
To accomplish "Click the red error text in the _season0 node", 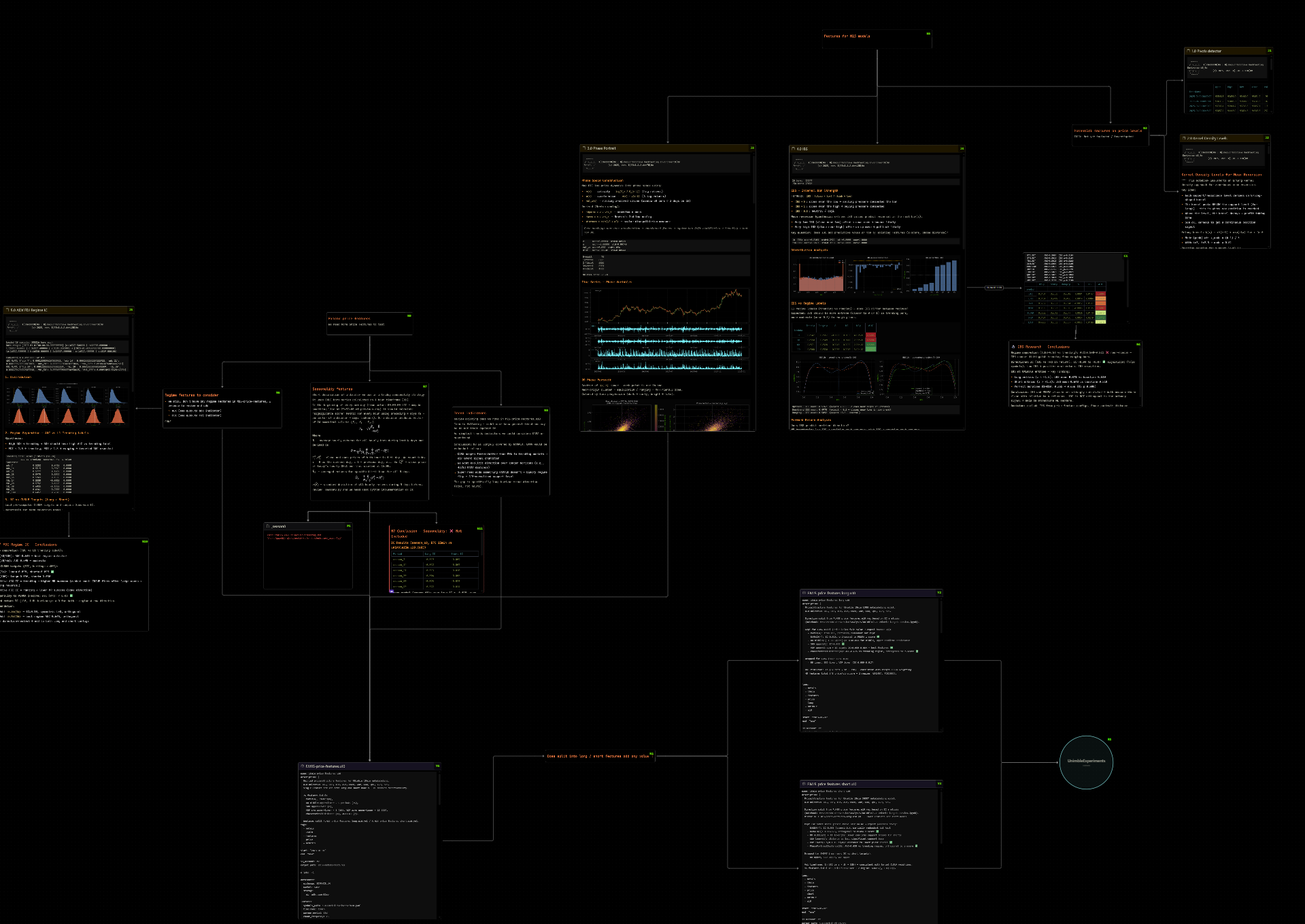I will click(x=304, y=536).
